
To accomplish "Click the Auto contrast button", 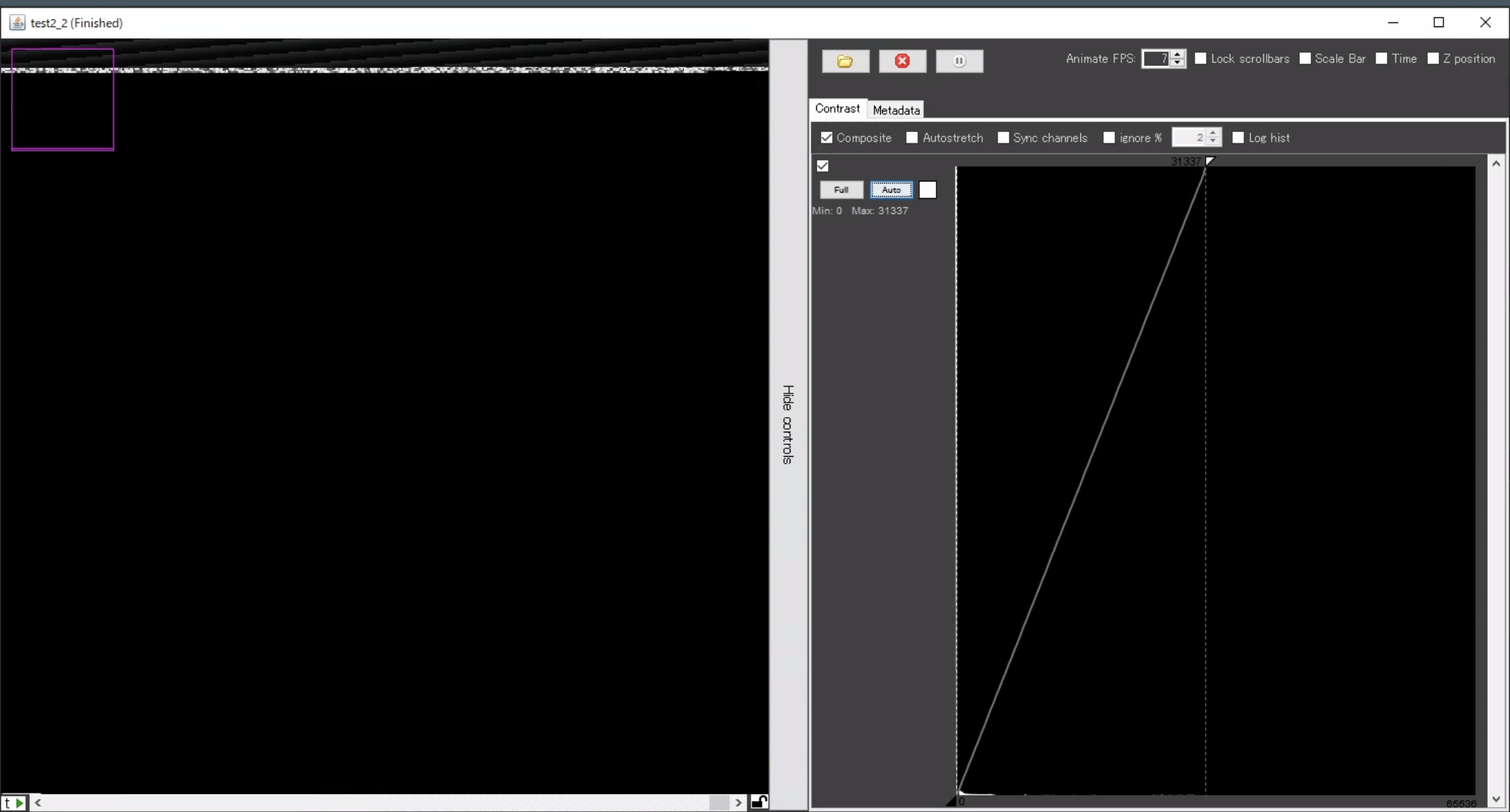I will 891,190.
